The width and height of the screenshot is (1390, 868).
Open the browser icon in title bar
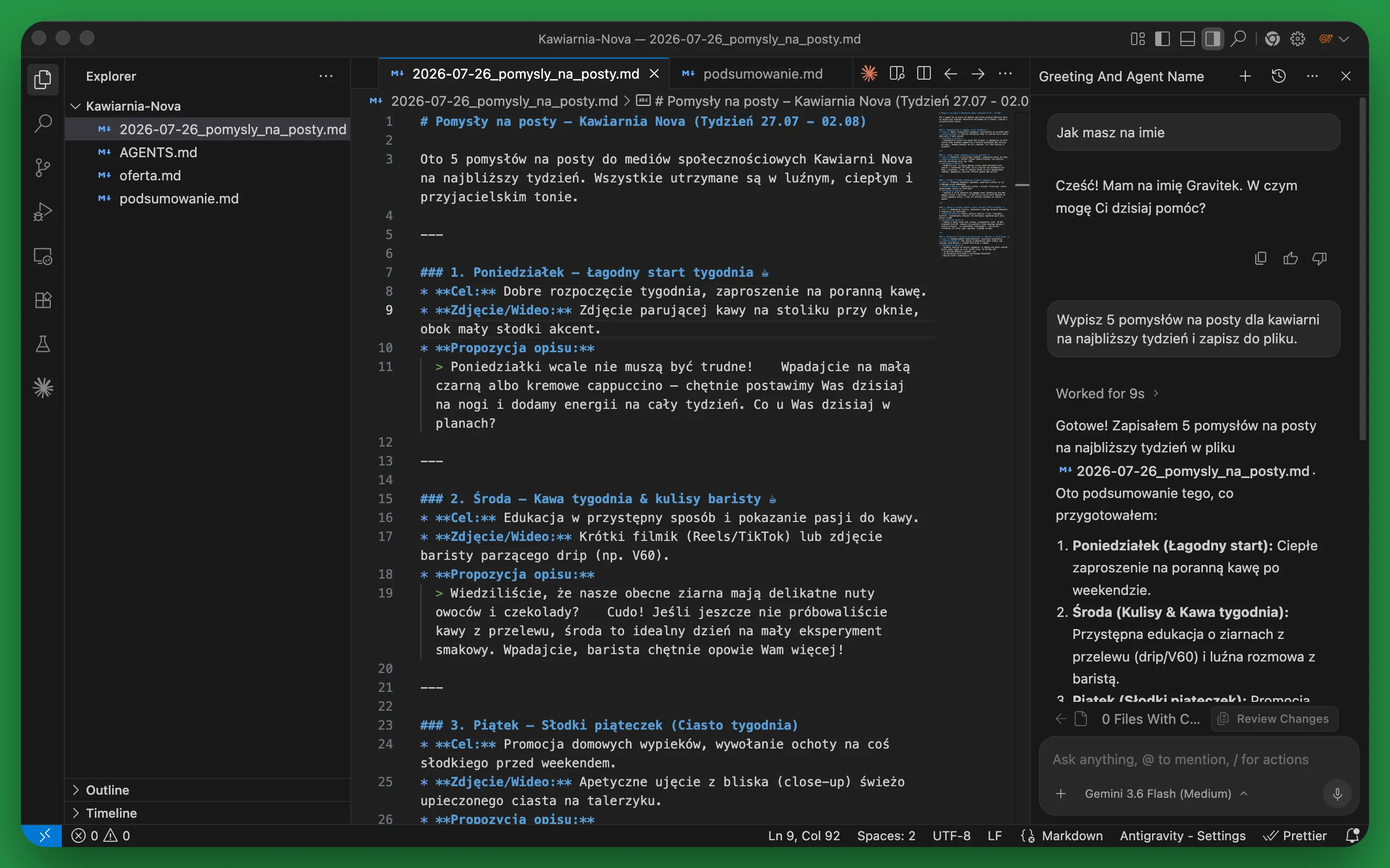[x=1273, y=39]
